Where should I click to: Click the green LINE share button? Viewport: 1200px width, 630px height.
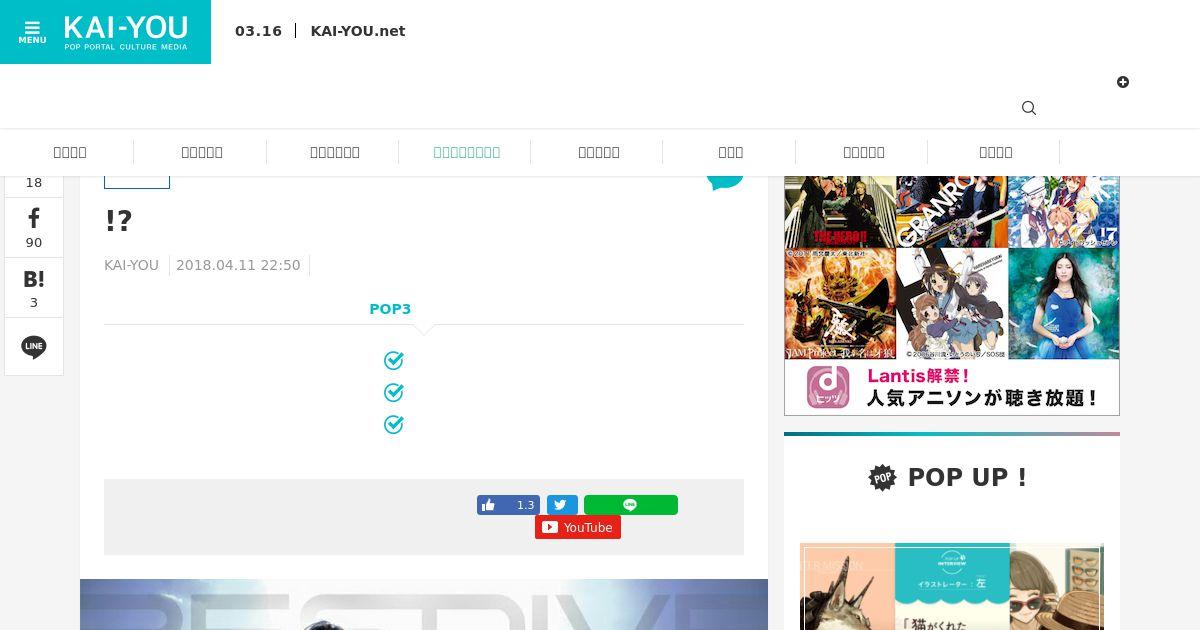point(631,505)
